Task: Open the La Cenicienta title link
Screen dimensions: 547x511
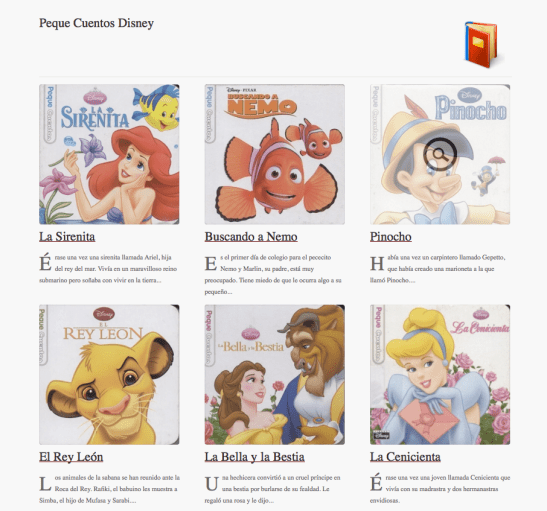Action: [405, 457]
